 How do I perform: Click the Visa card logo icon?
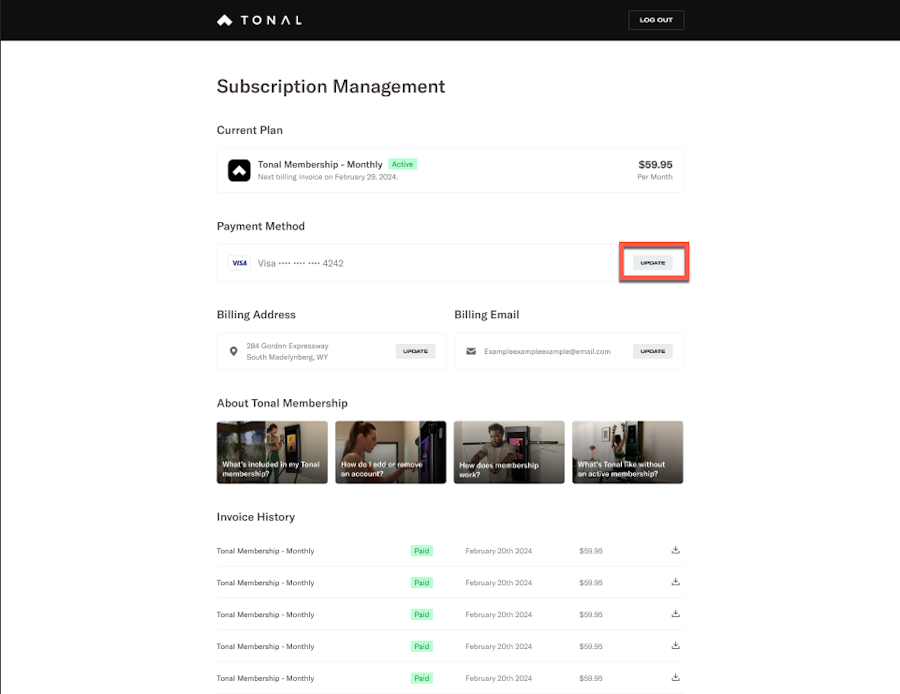[x=239, y=263]
